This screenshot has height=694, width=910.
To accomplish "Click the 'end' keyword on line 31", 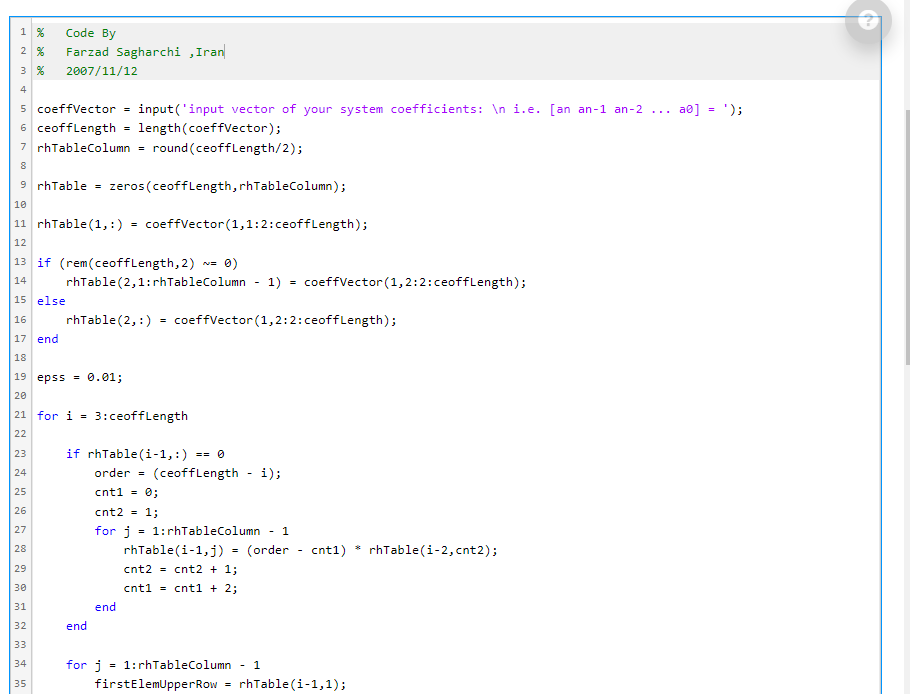I will coord(105,607).
